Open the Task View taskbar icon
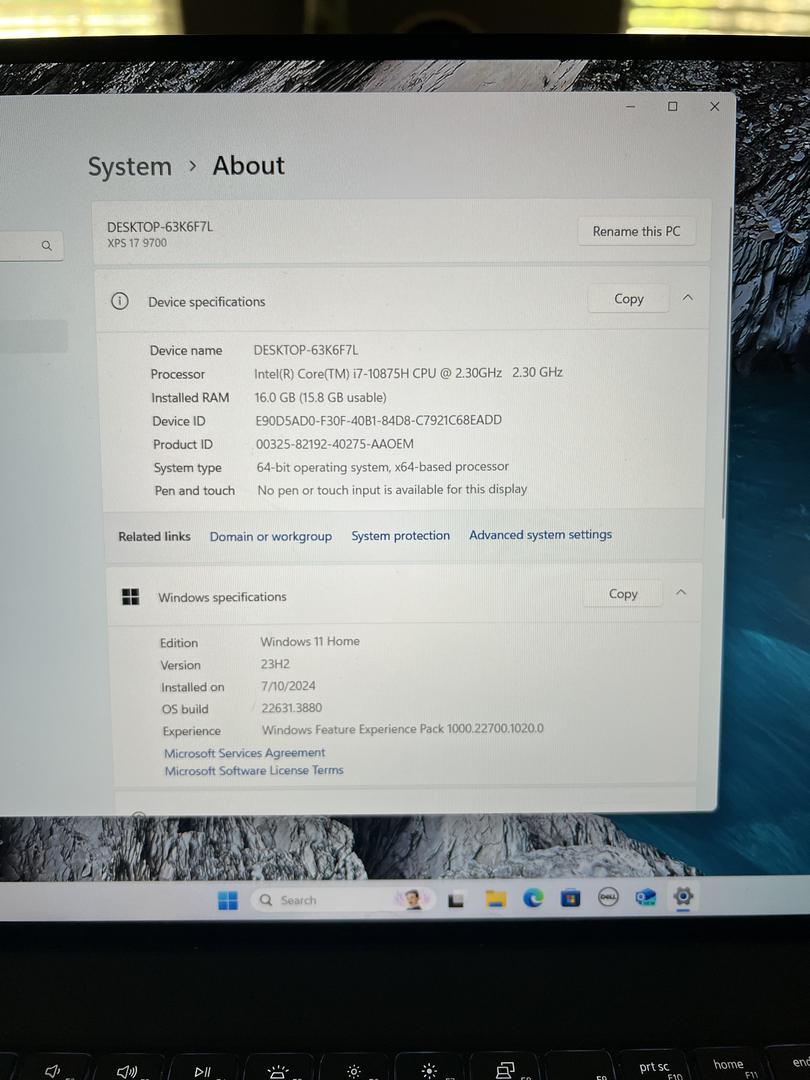Image resolution: width=810 pixels, height=1080 pixels. coord(455,900)
